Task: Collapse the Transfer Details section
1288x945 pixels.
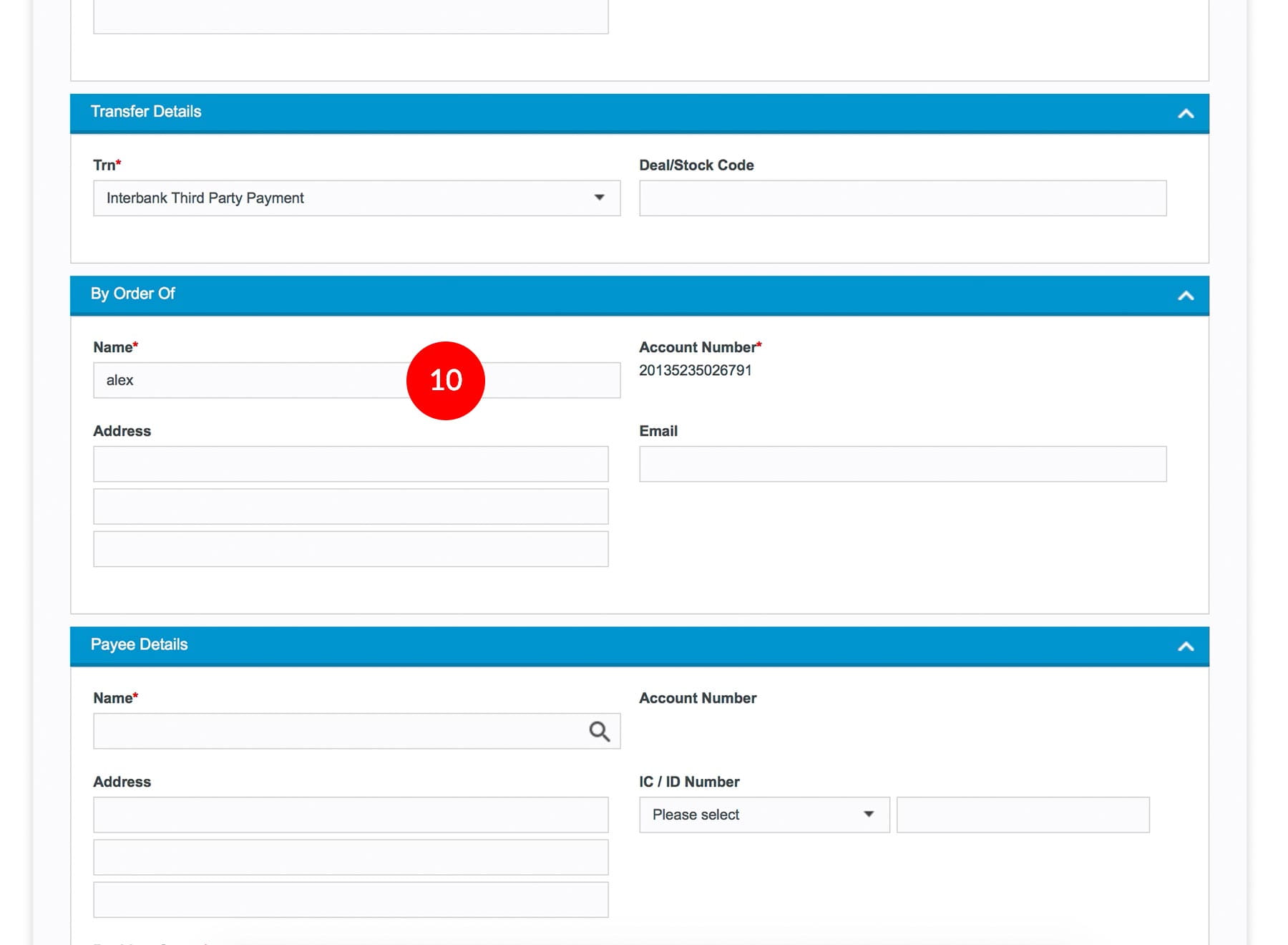Action: (1185, 113)
